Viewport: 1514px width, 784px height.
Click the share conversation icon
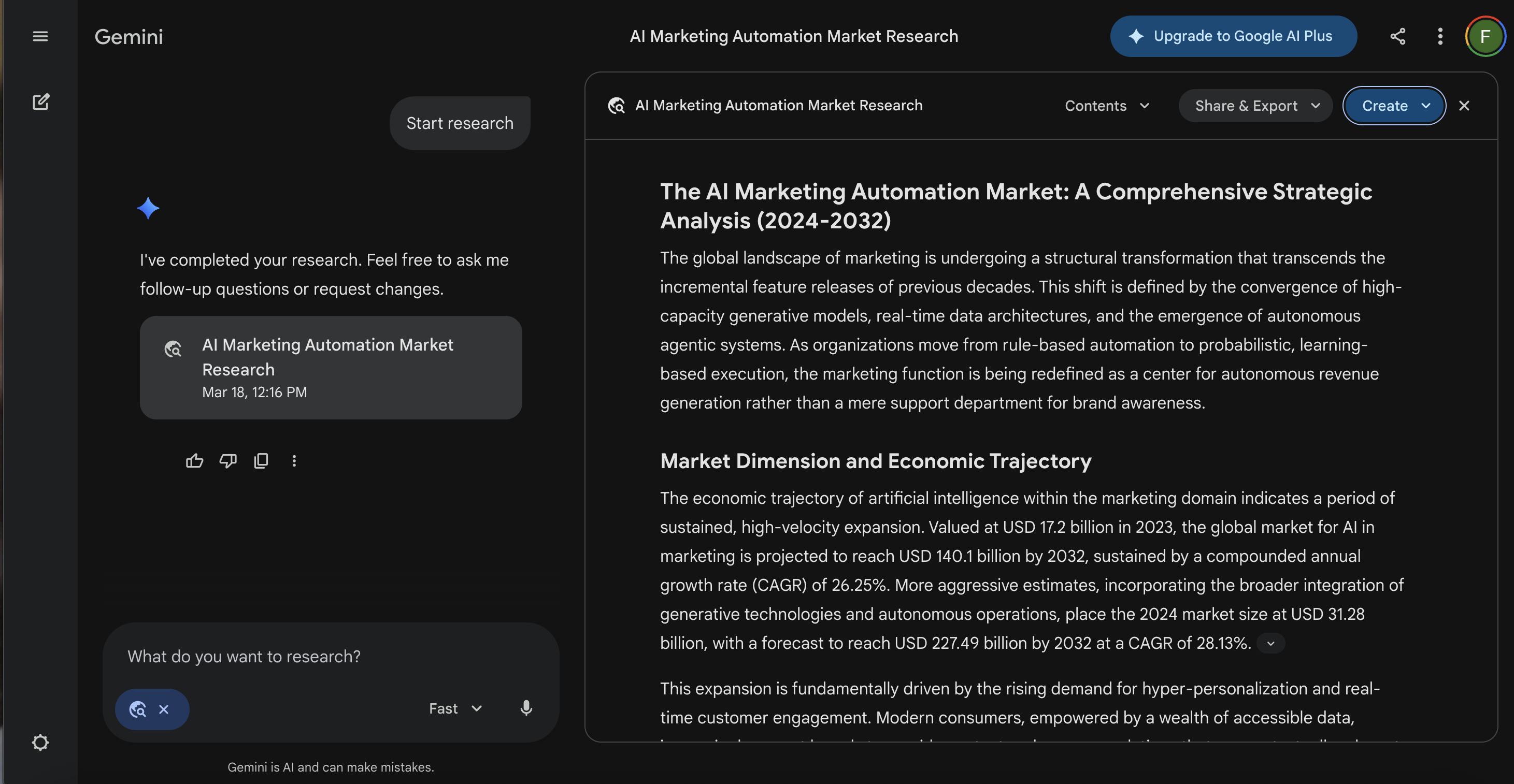(x=1397, y=36)
